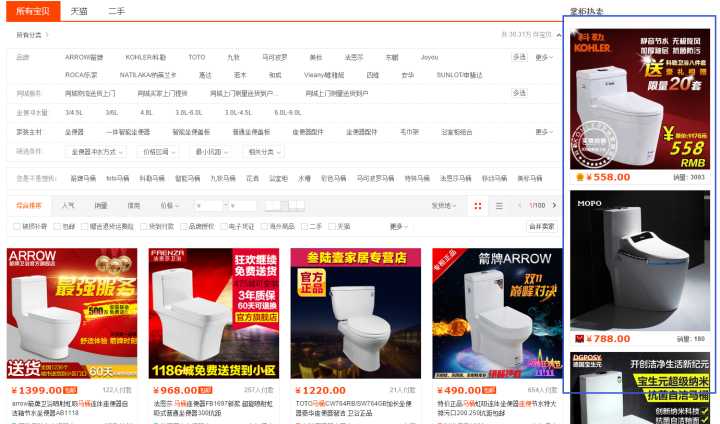
Task: Switch to grid view icon
Action: click(x=478, y=205)
